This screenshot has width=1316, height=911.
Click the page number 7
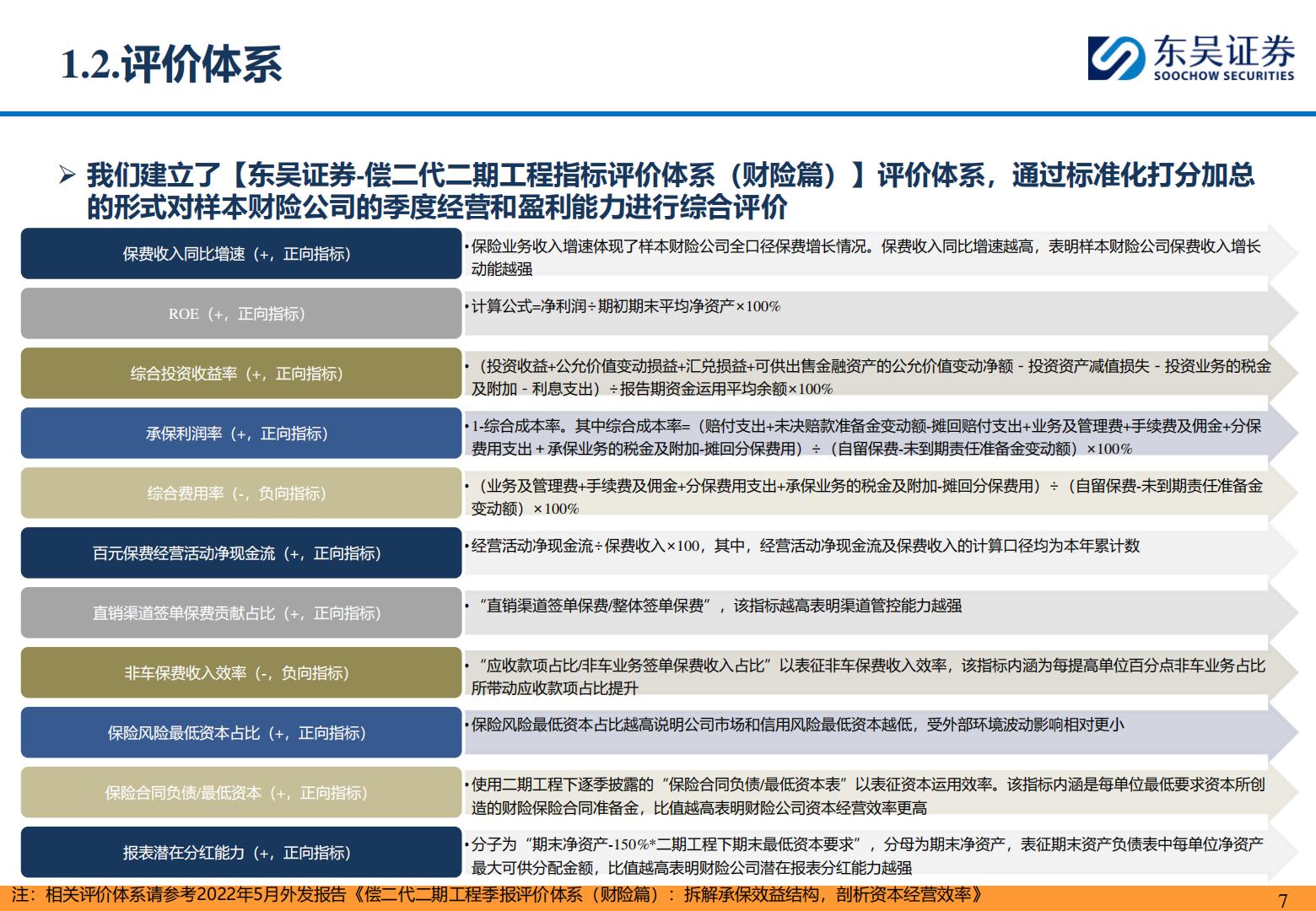tap(1283, 900)
